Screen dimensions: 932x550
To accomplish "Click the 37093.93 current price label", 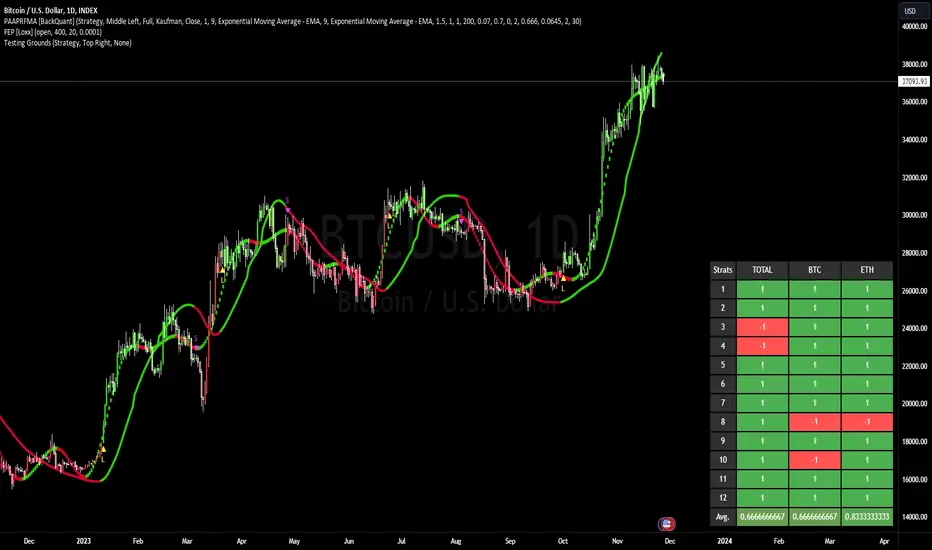I will pyautogui.click(x=914, y=81).
